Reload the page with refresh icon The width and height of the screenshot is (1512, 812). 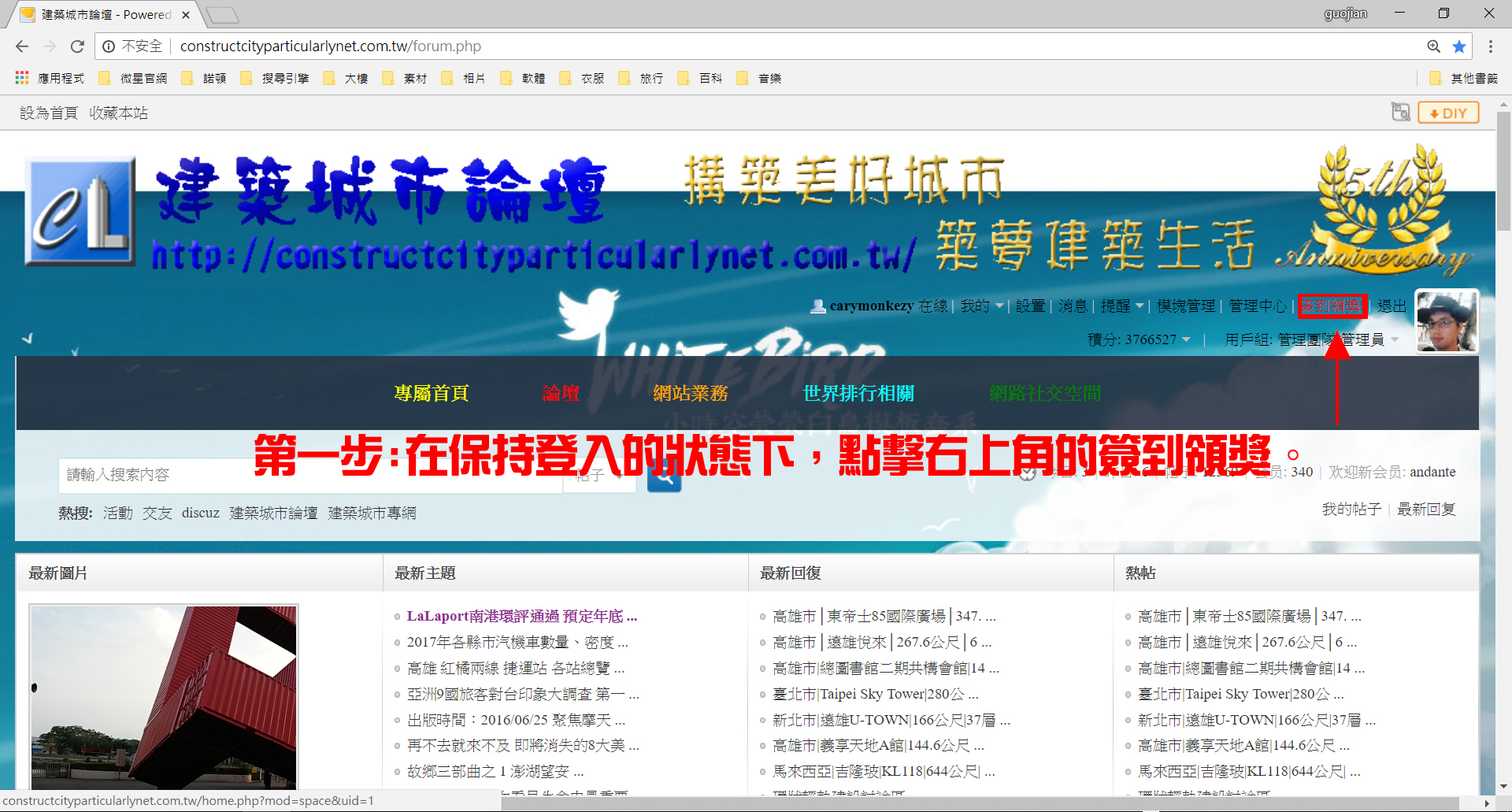coord(77,46)
